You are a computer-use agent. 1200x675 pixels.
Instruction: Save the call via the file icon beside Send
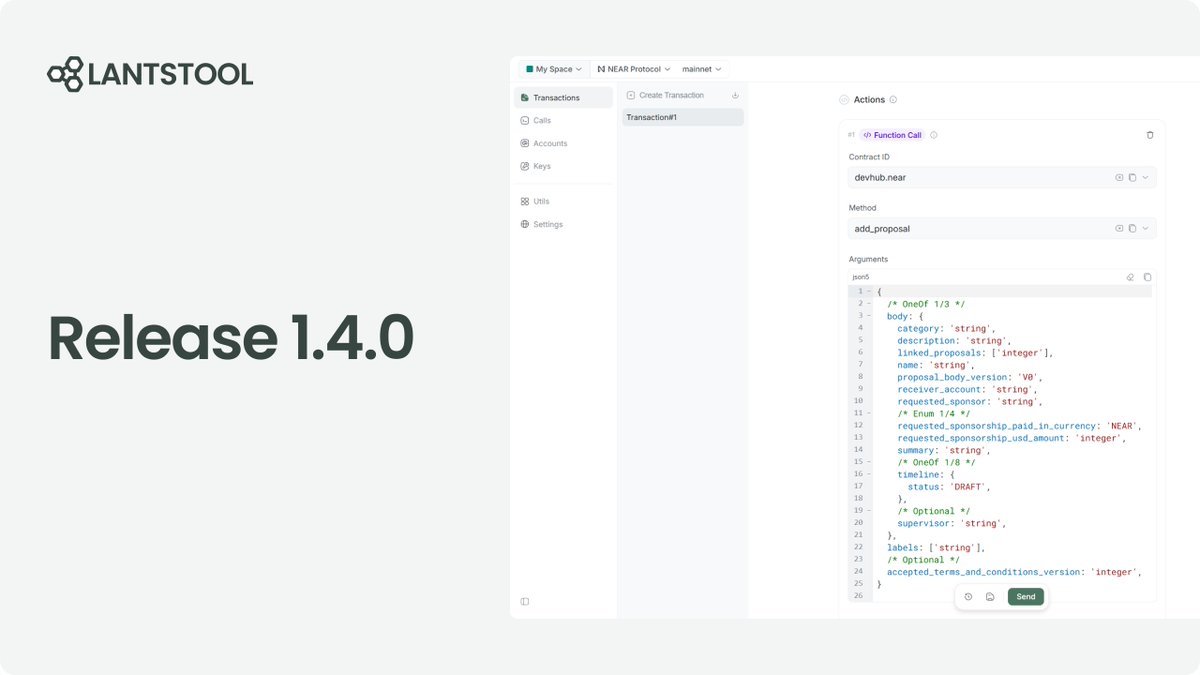point(990,596)
